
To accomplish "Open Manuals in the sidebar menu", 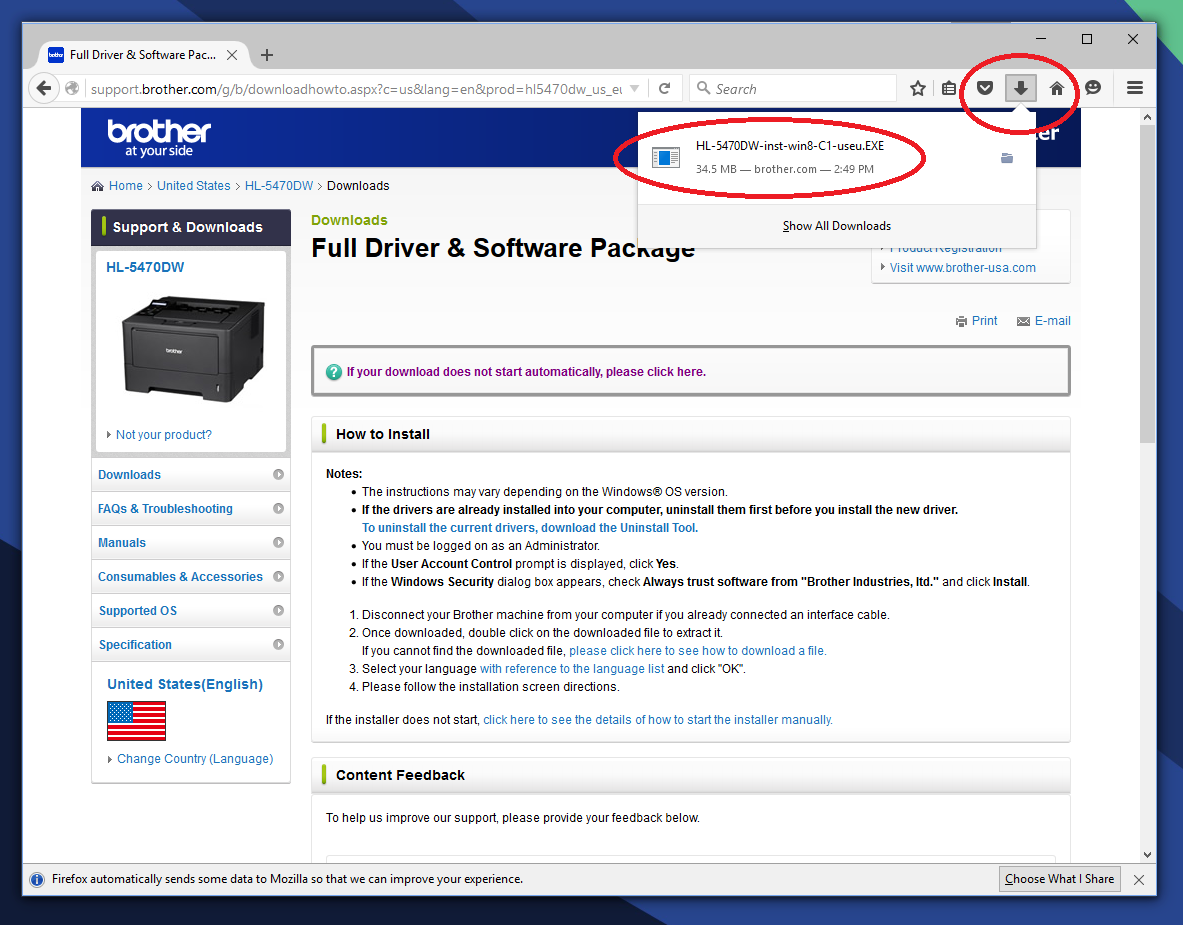I will click(191, 542).
